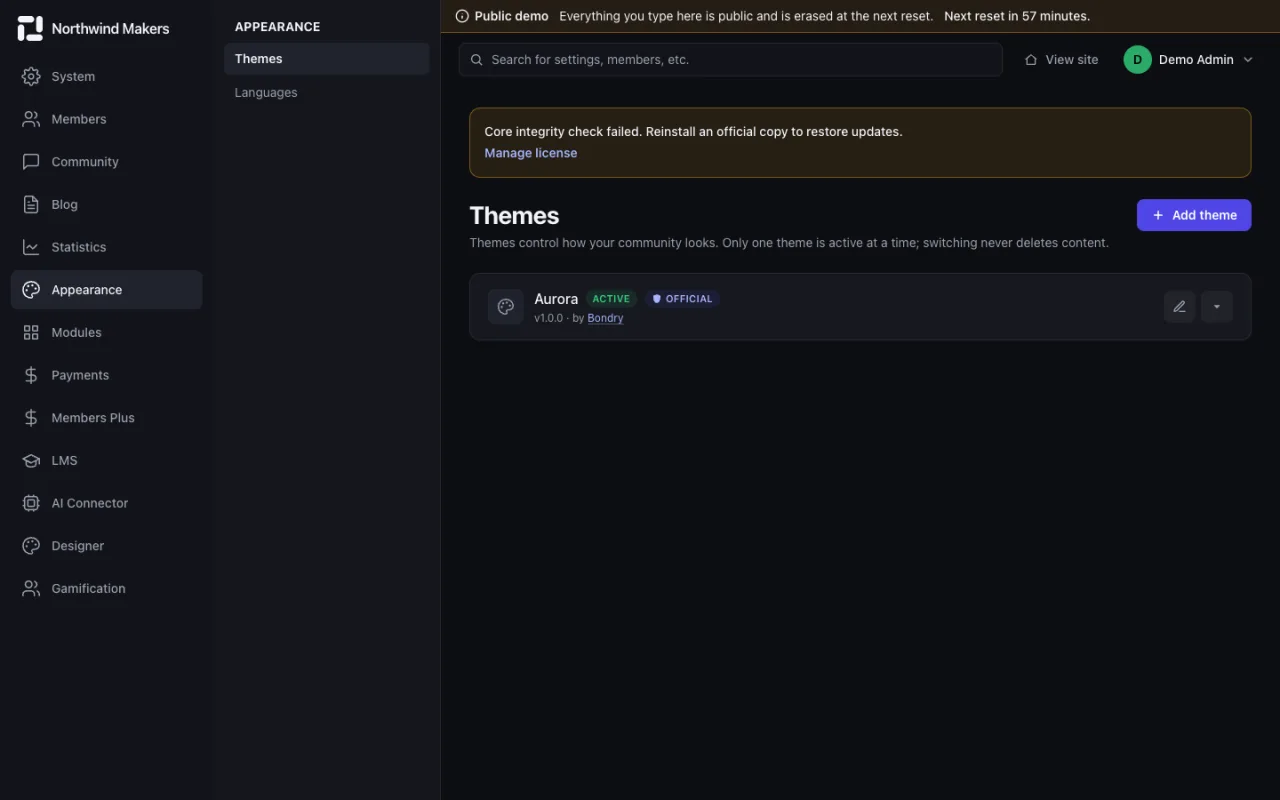Open Payments dollar icon

pos(31,375)
